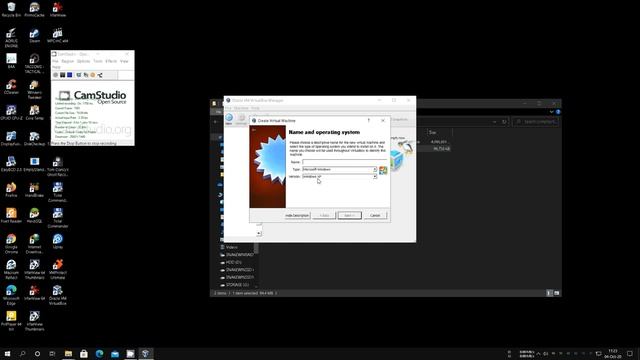Click the Foxit Reader desktop icon

11,216
